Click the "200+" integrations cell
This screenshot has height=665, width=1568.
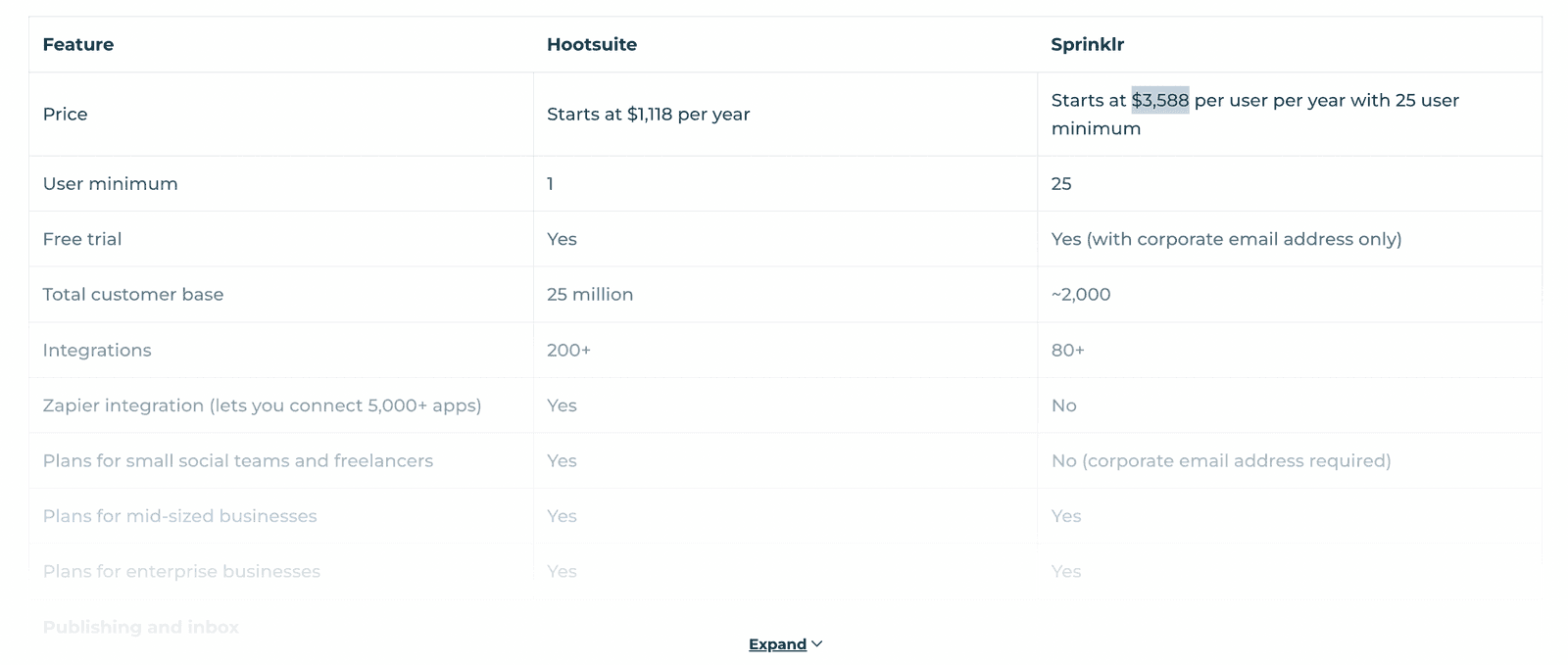(x=568, y=350)
